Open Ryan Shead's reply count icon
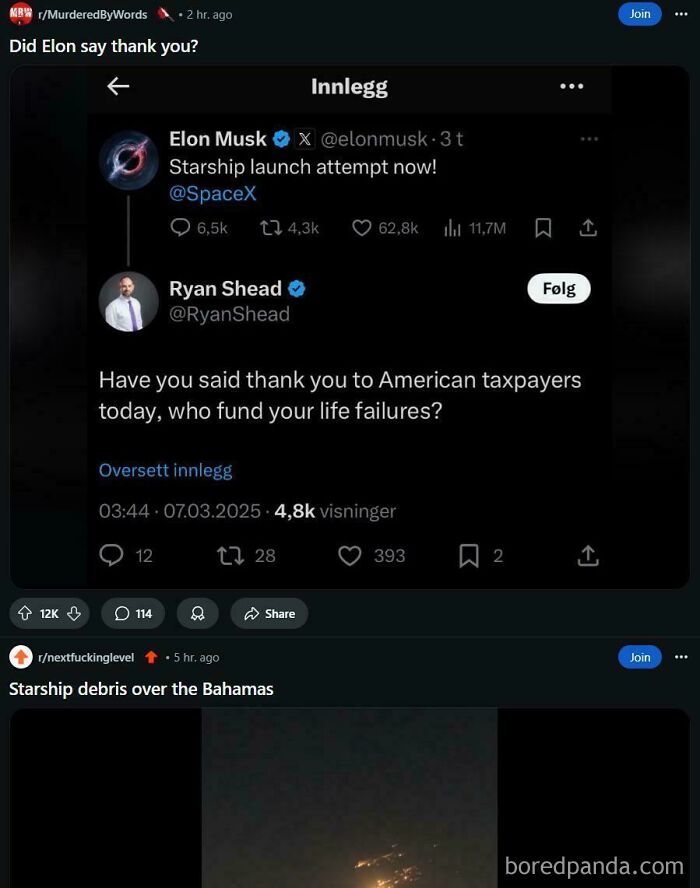Image resolution: width=700 pixels, height=888 pixels. coord(111,555)
